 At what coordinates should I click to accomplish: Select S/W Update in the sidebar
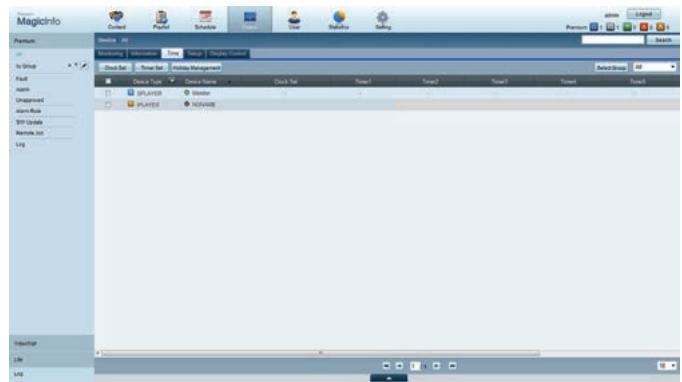coord(29,122)
